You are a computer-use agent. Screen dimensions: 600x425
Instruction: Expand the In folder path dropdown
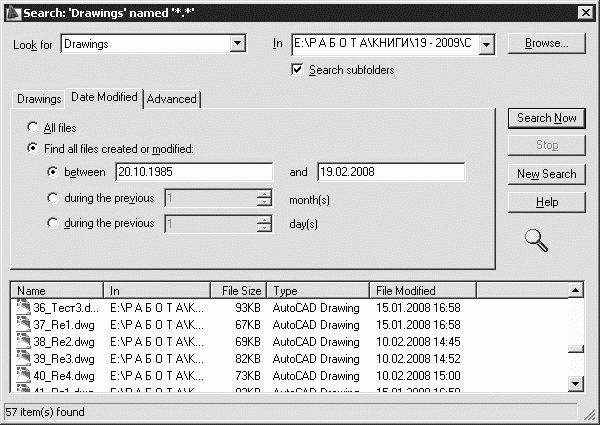pyautogui.click(x=486, y=44)
